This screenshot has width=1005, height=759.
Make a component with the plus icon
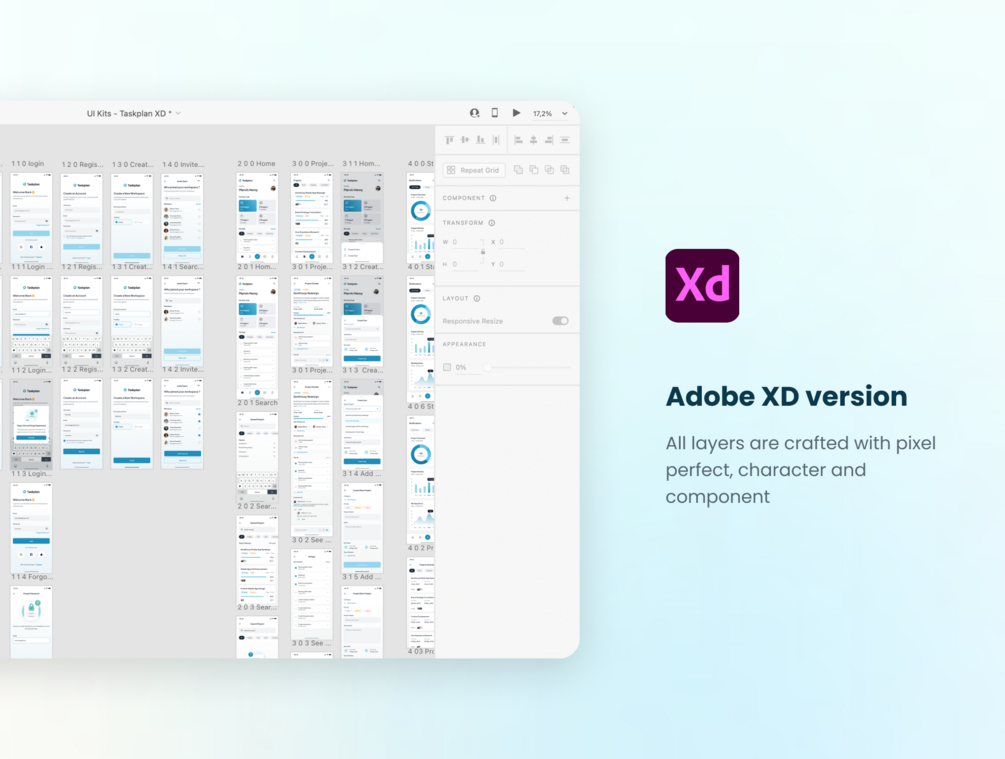[567, 198]
